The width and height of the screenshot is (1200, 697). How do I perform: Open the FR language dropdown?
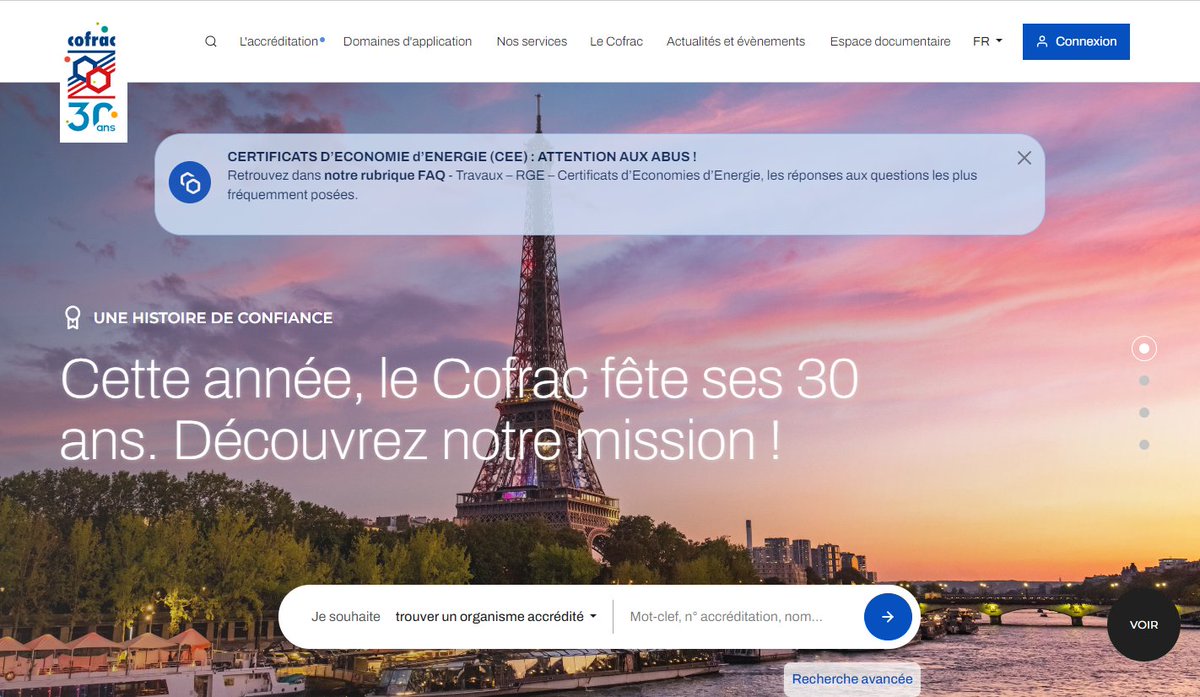click(x=987, y=42)
